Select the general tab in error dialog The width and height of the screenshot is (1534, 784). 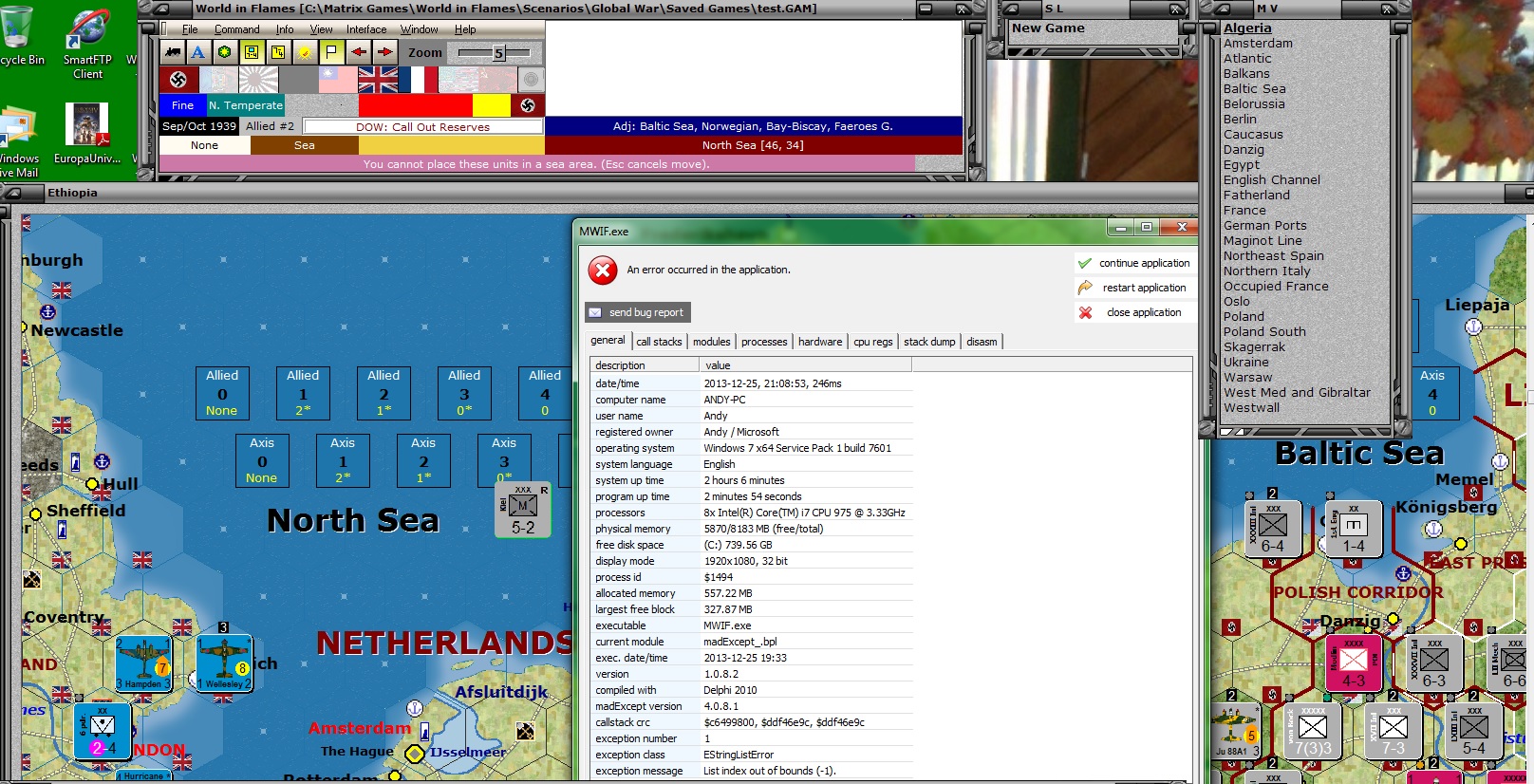[x=608, y=341]
